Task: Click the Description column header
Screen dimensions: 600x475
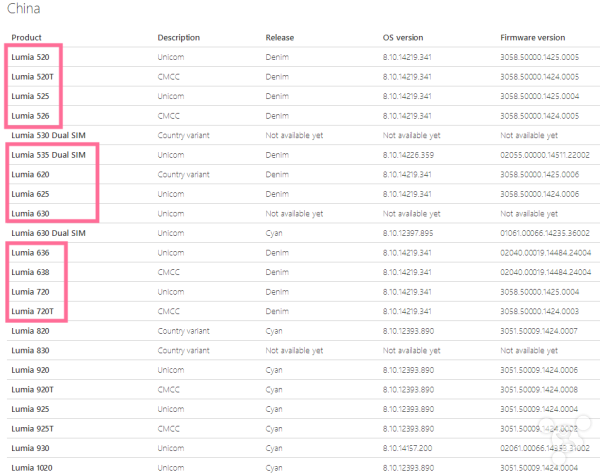Action: [x=179, y=38]
